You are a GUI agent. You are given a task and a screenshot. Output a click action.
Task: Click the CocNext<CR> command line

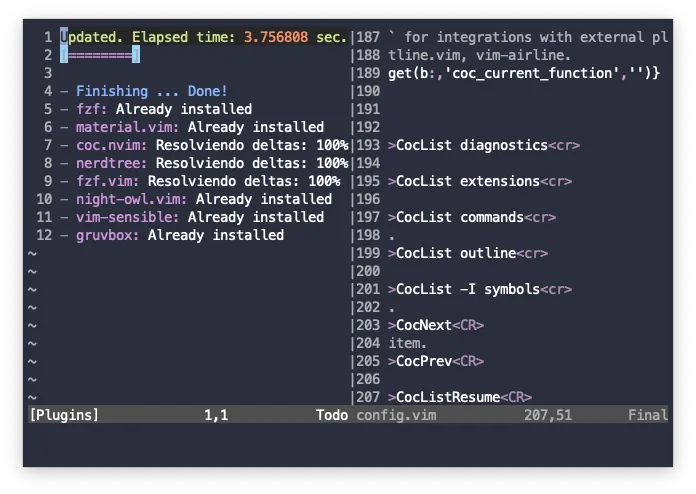[436, 325]
